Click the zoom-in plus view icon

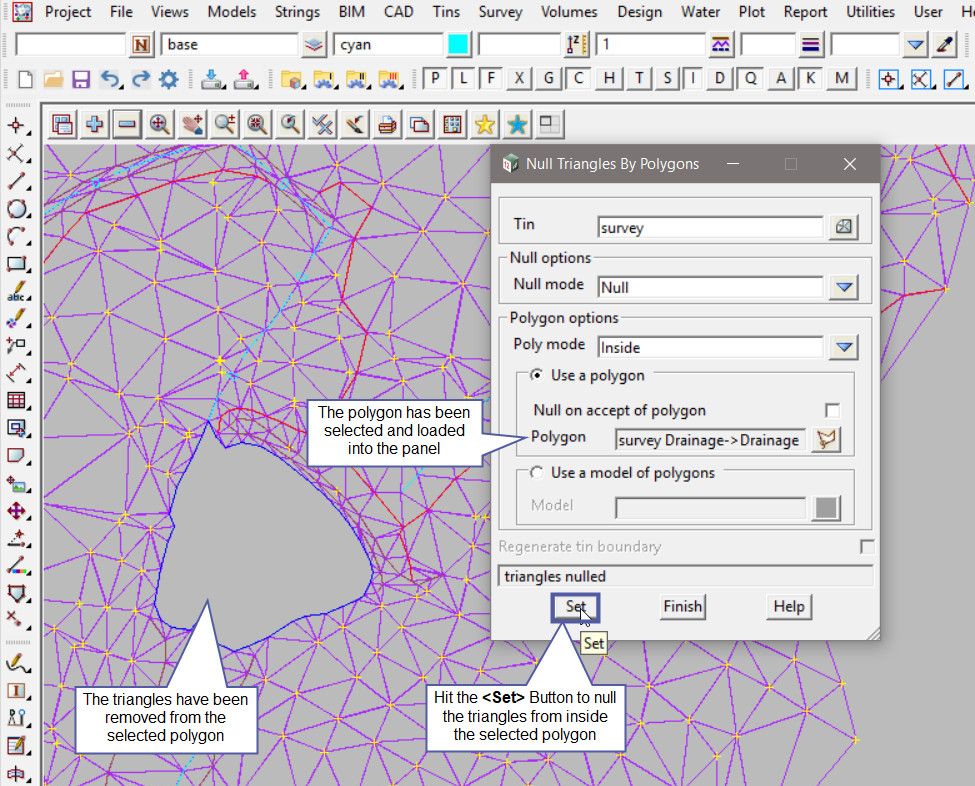point(95,124)
